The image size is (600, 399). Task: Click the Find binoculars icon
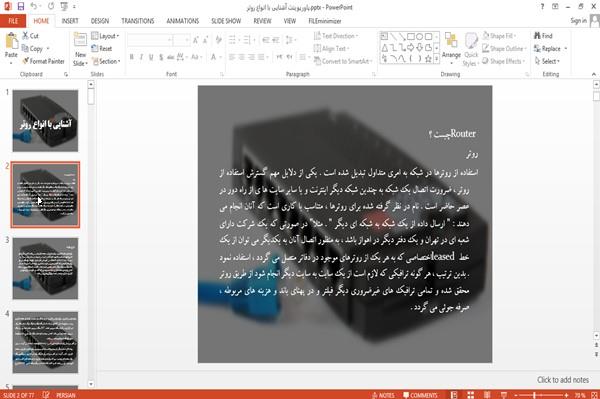(537, 36)
